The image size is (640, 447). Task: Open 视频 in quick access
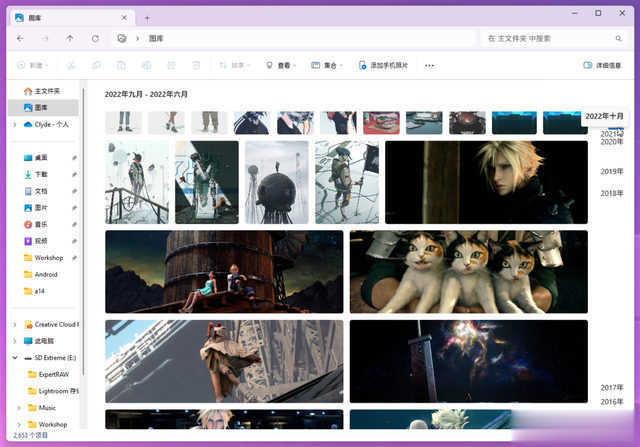pyautogui.click(x=43, y=241)
